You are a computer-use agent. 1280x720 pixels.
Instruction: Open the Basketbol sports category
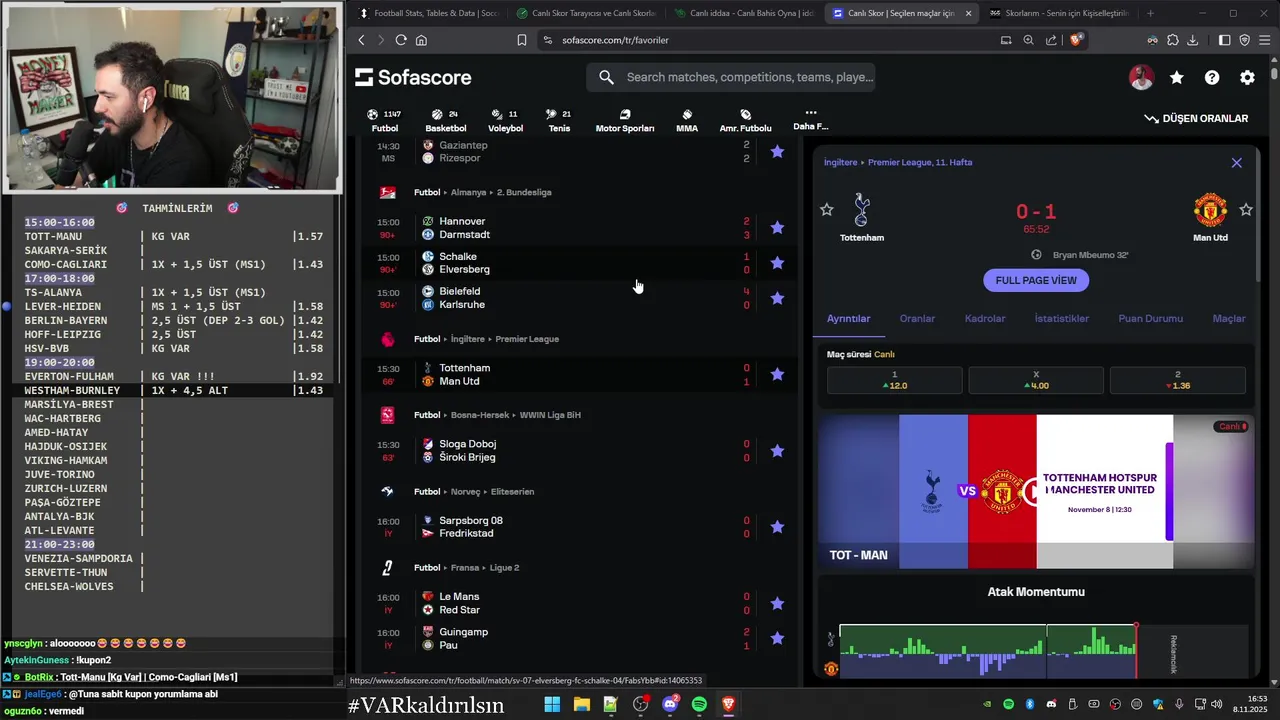pos(445,120)
